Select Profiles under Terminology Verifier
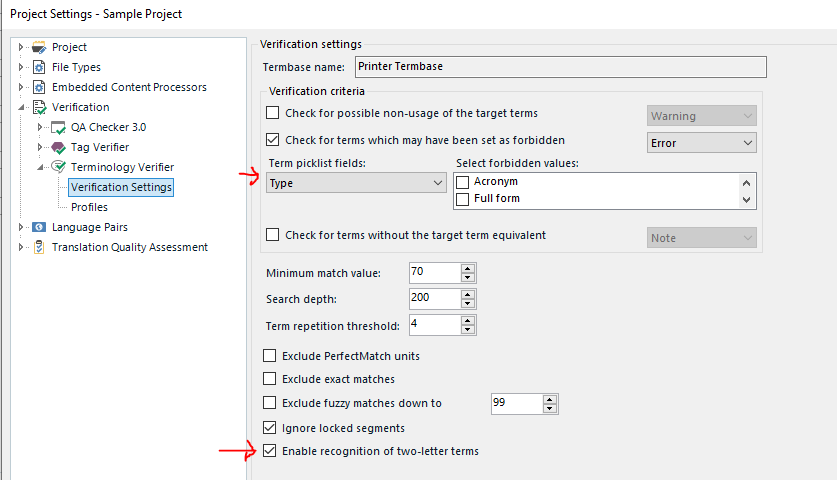Image resolution: width=837 pixels, height=480 pixels. point(89,207)
